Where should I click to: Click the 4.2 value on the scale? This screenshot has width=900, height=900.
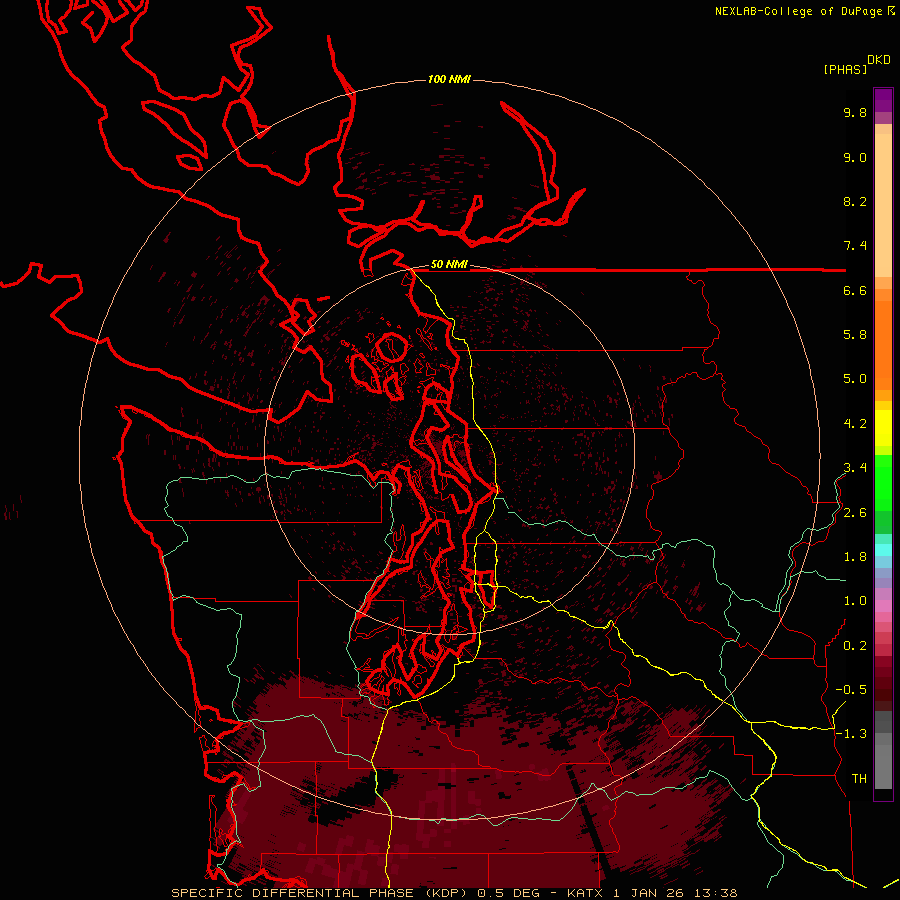coord(855,424)
